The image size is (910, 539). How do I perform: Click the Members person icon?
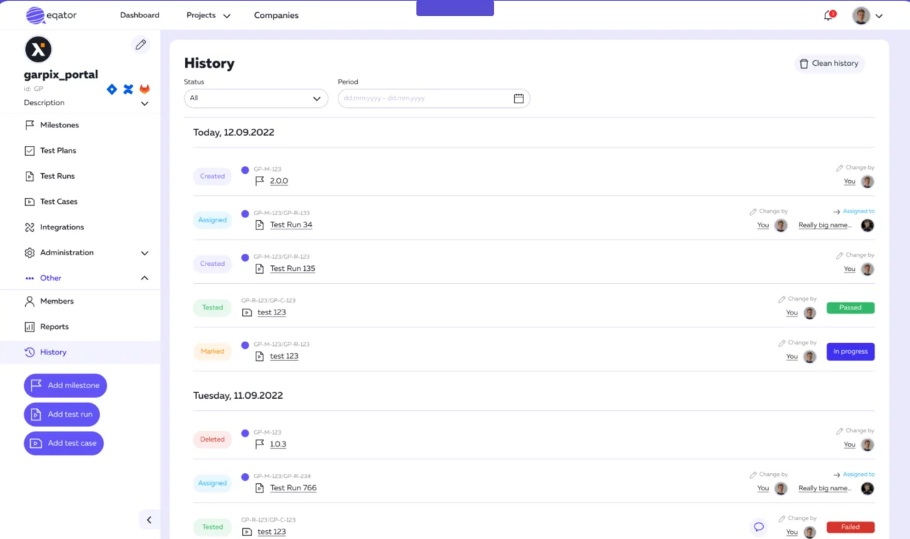click(x=30, y=301)
